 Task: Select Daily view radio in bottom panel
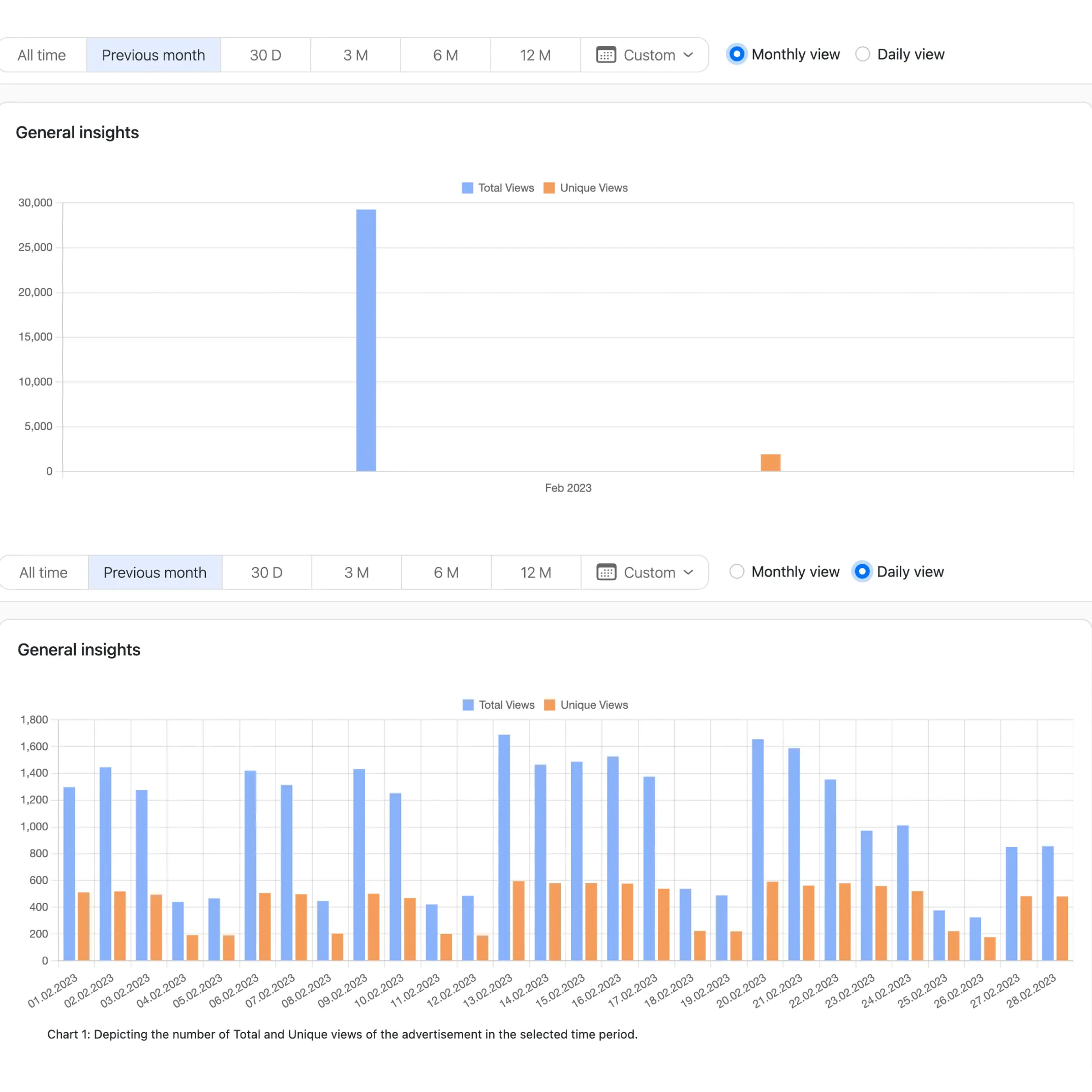pos(862,571)
